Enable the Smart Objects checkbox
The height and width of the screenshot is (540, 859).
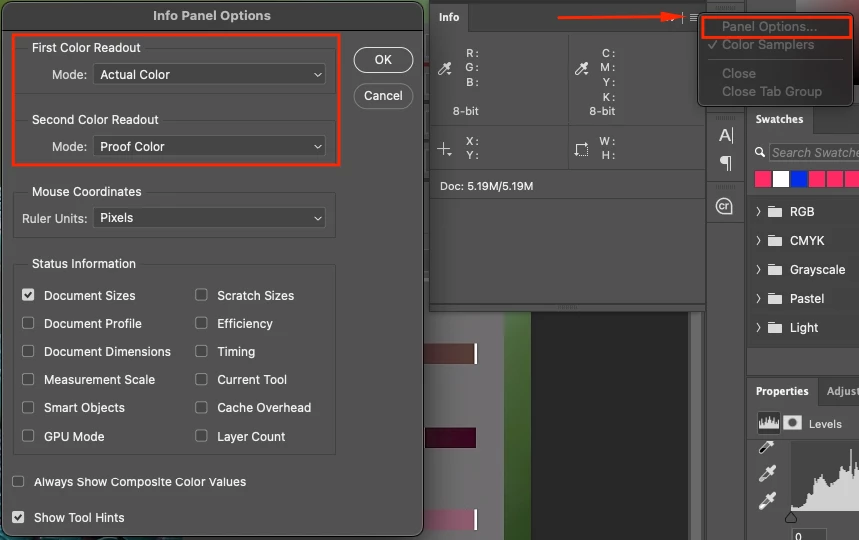(28, 407)
